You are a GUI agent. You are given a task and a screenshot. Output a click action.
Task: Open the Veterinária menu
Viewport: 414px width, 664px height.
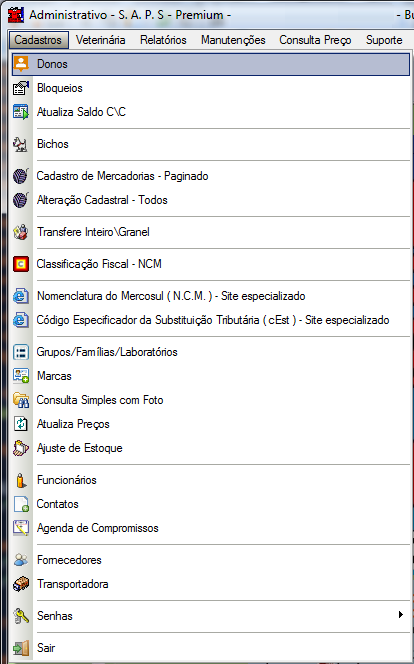pos(100,40)
